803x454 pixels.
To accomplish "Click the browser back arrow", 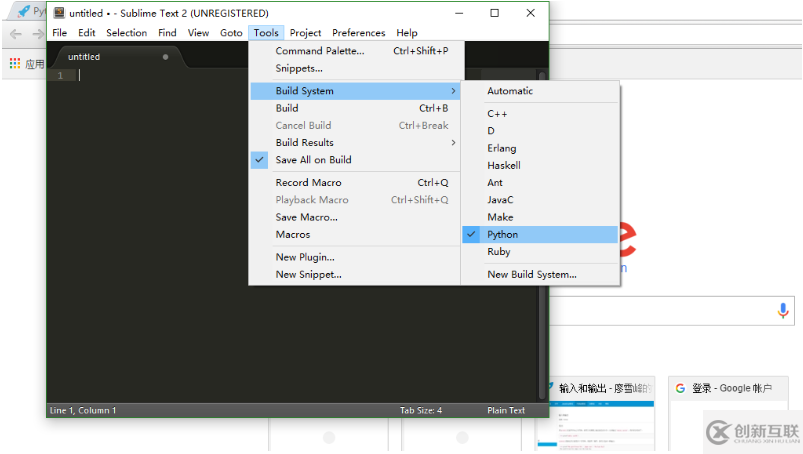I will pyautogui.click(x=16, y=34).
